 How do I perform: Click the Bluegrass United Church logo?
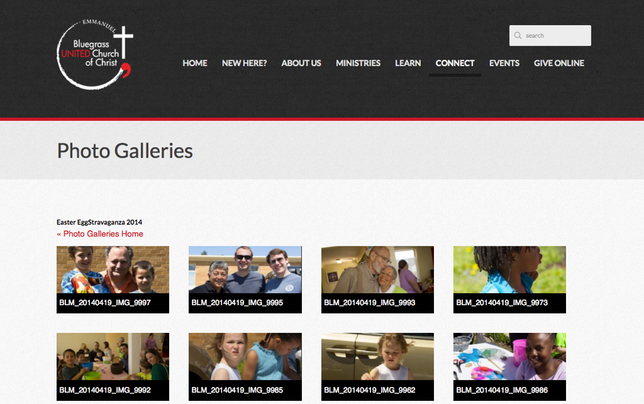coord(95,54)
